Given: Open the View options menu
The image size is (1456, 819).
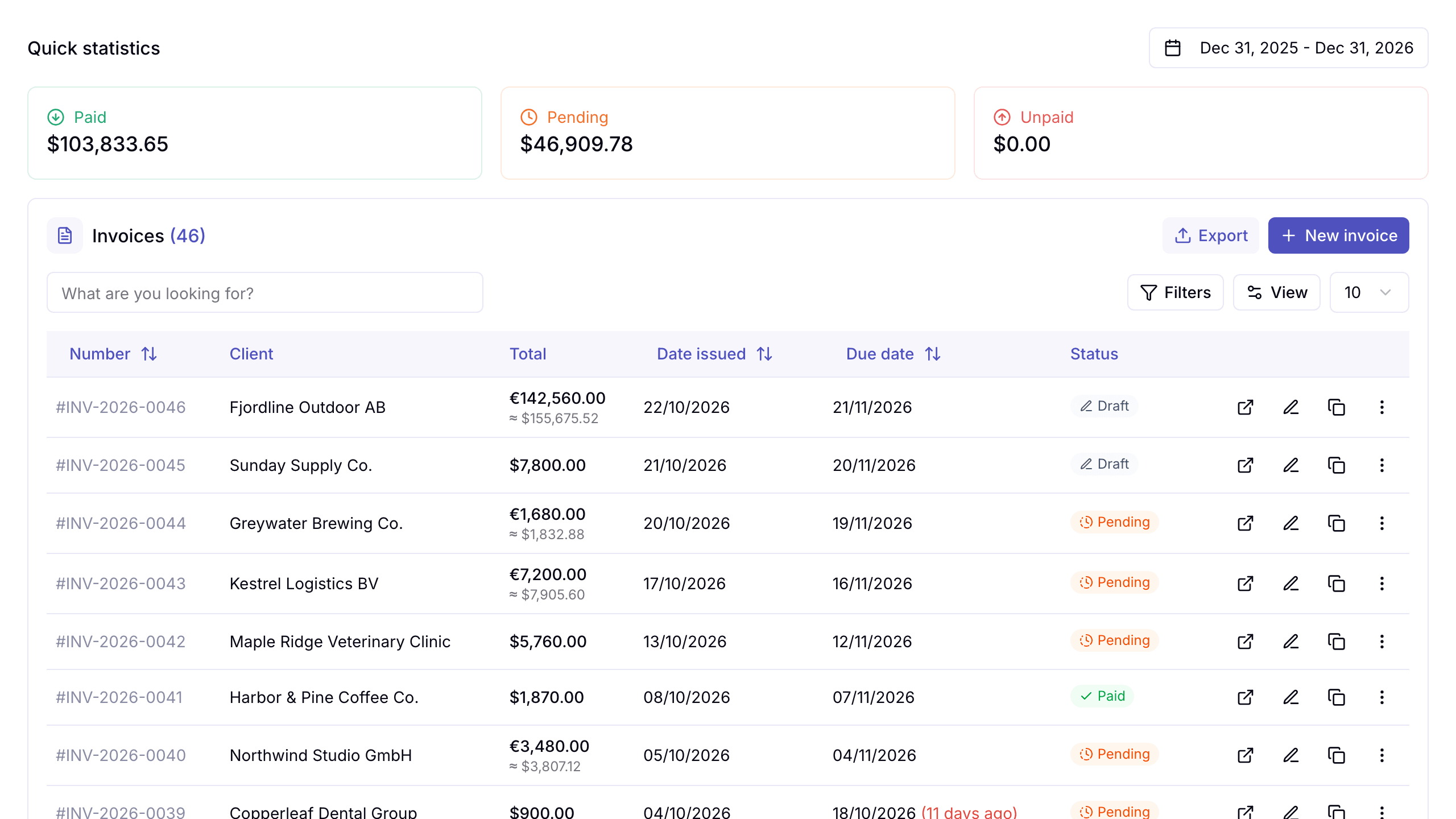Looking at the screenshot, I should pos(1276,292).
